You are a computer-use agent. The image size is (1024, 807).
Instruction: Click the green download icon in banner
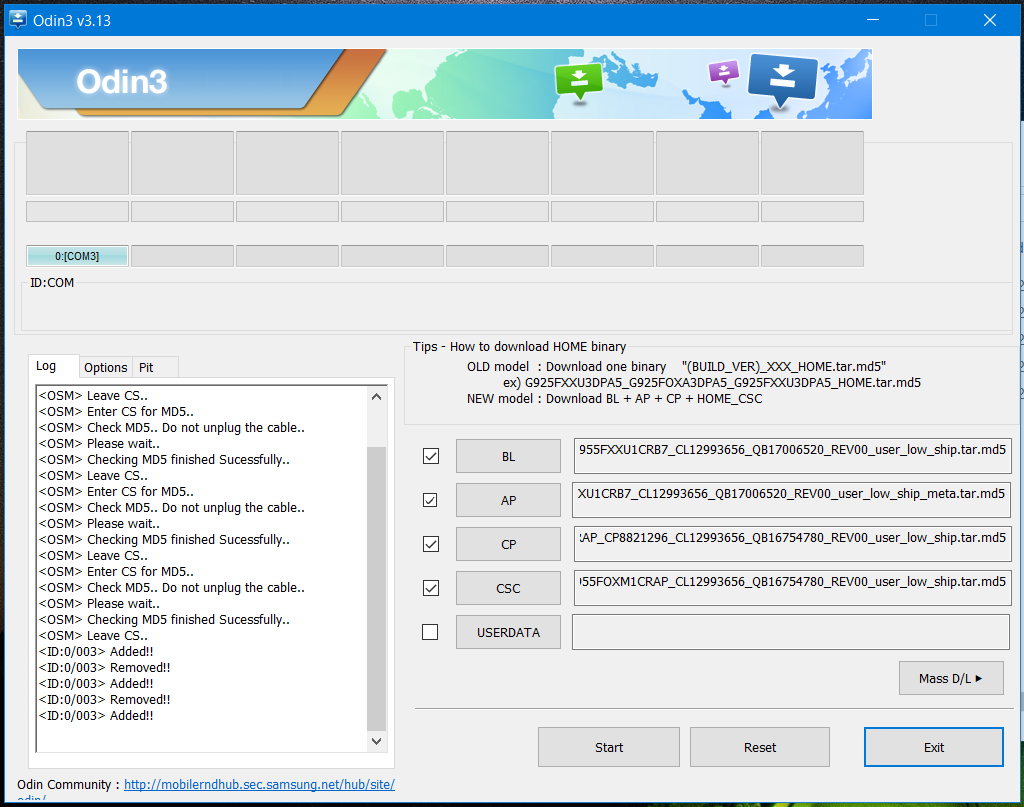point(578,80)
